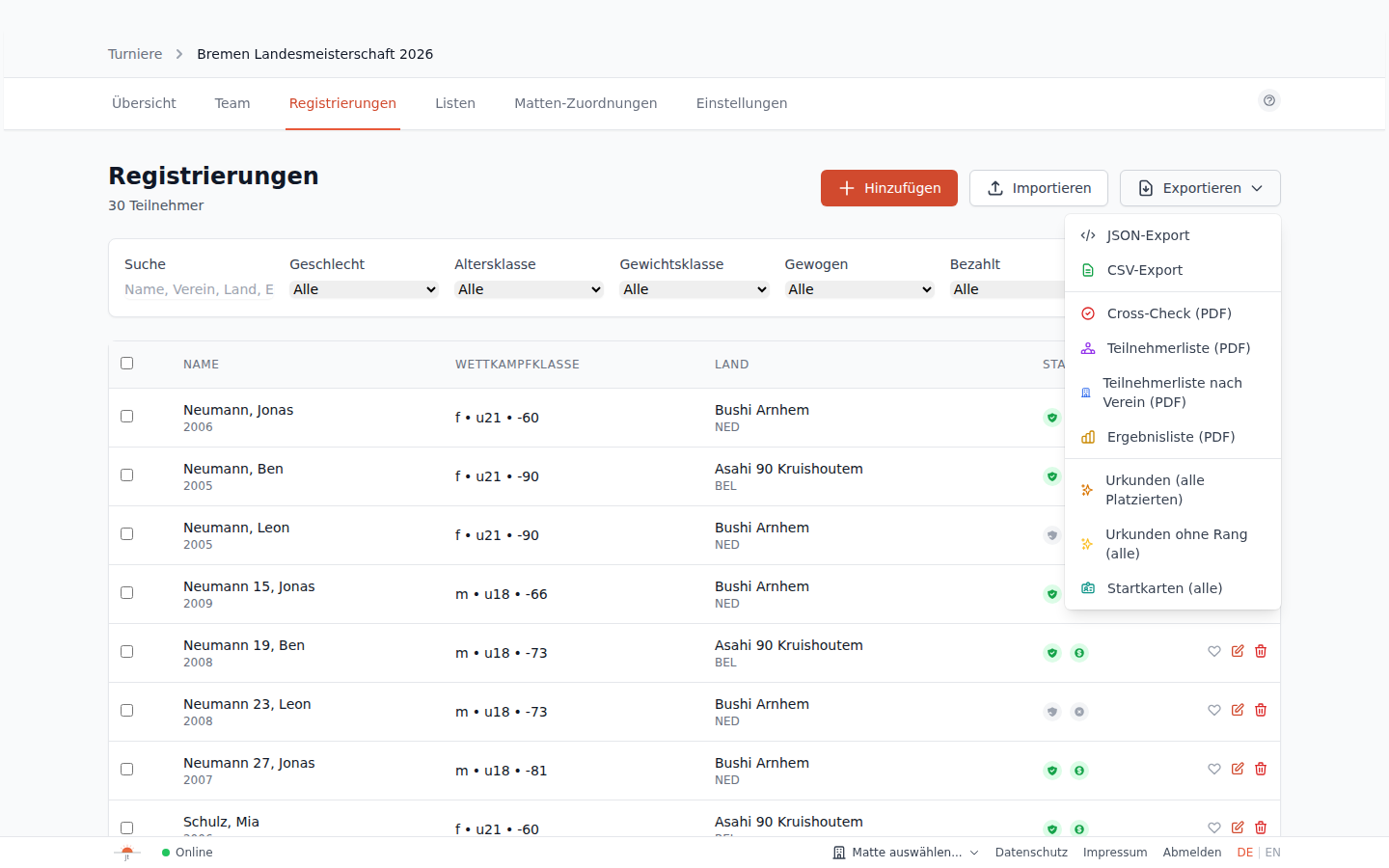The image size is (1389, 868).
Task: Edit the Neumann 27, Jonas registration
Action: tap(1238, 769)
